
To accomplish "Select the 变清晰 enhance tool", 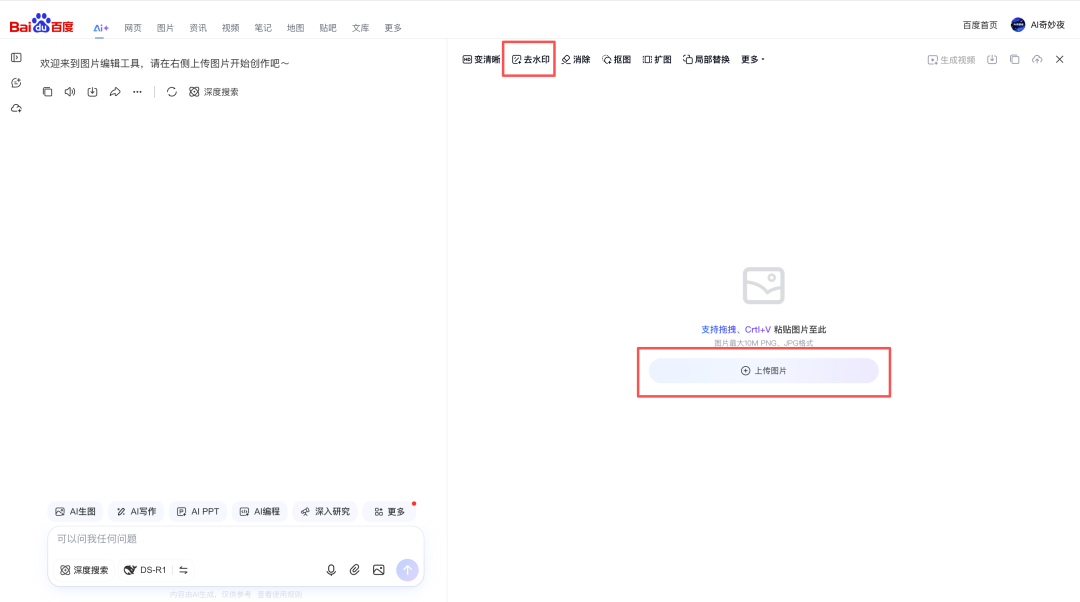I will tap(481, 59).
